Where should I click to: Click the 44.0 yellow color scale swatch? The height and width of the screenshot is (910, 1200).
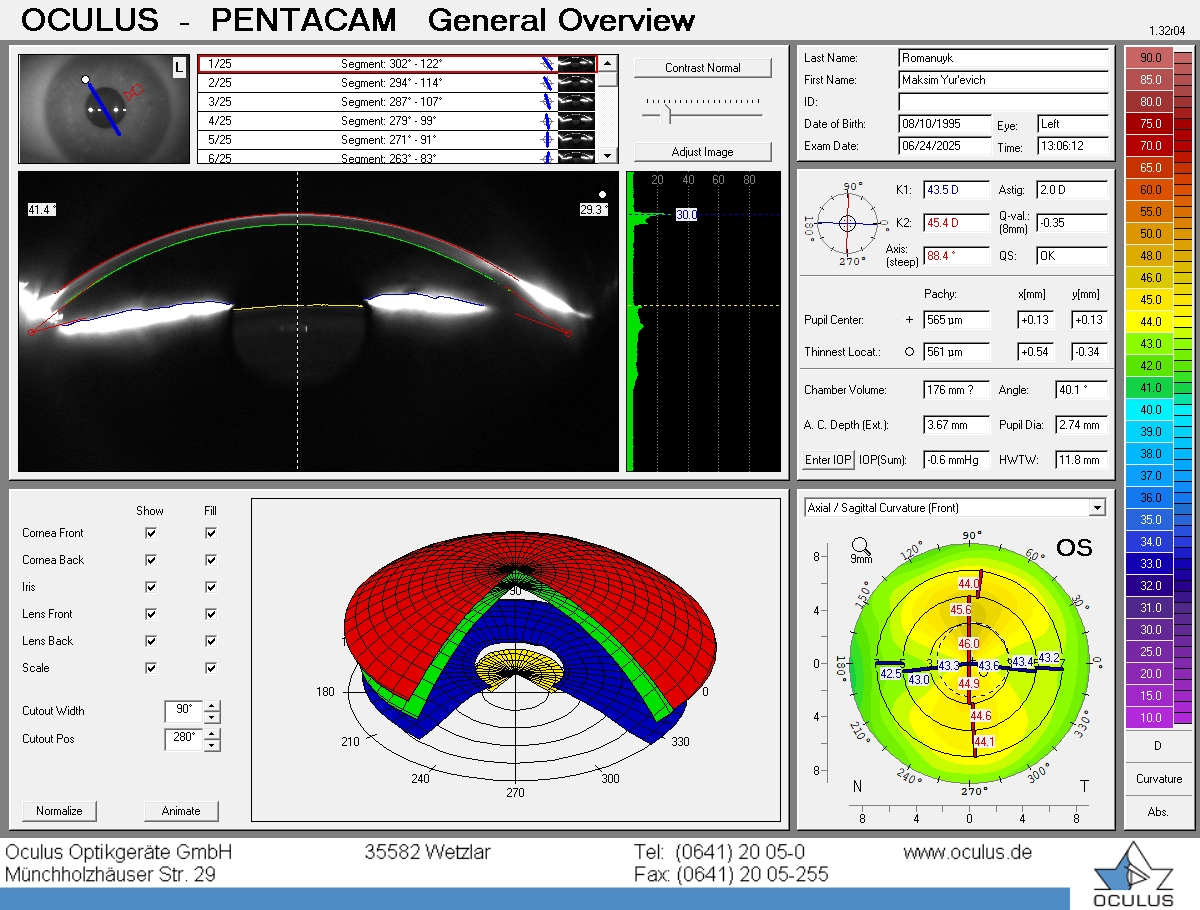tap(1150, 321)
